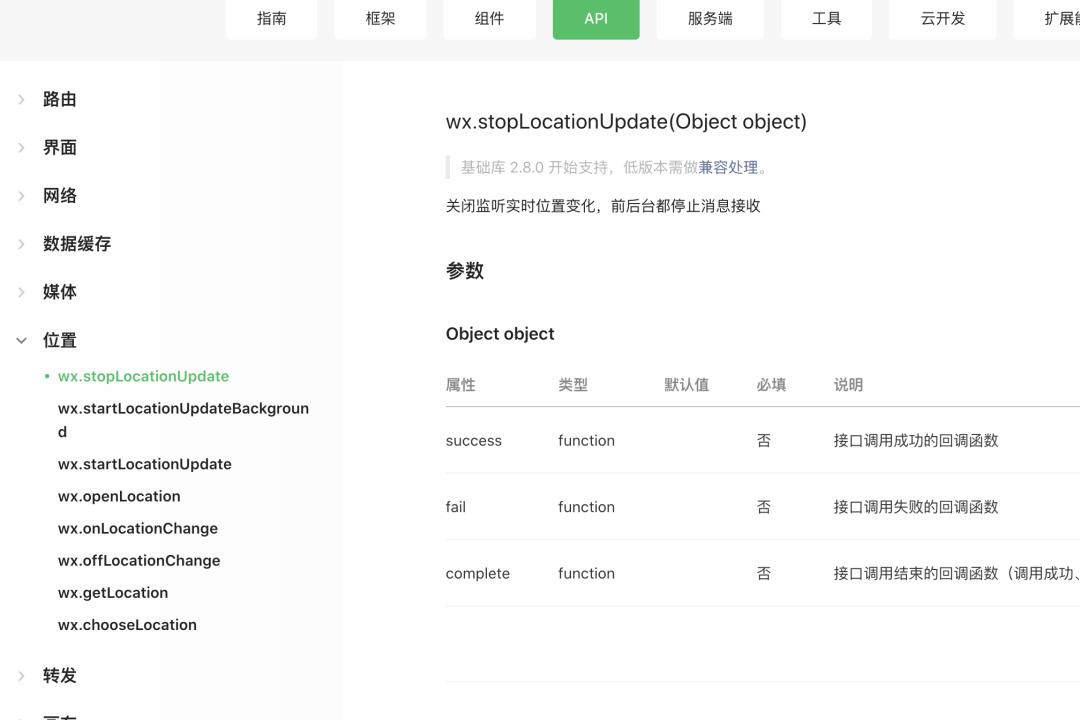Select wx.openLocation in sidebar
1080x720 pixels.
119,496
